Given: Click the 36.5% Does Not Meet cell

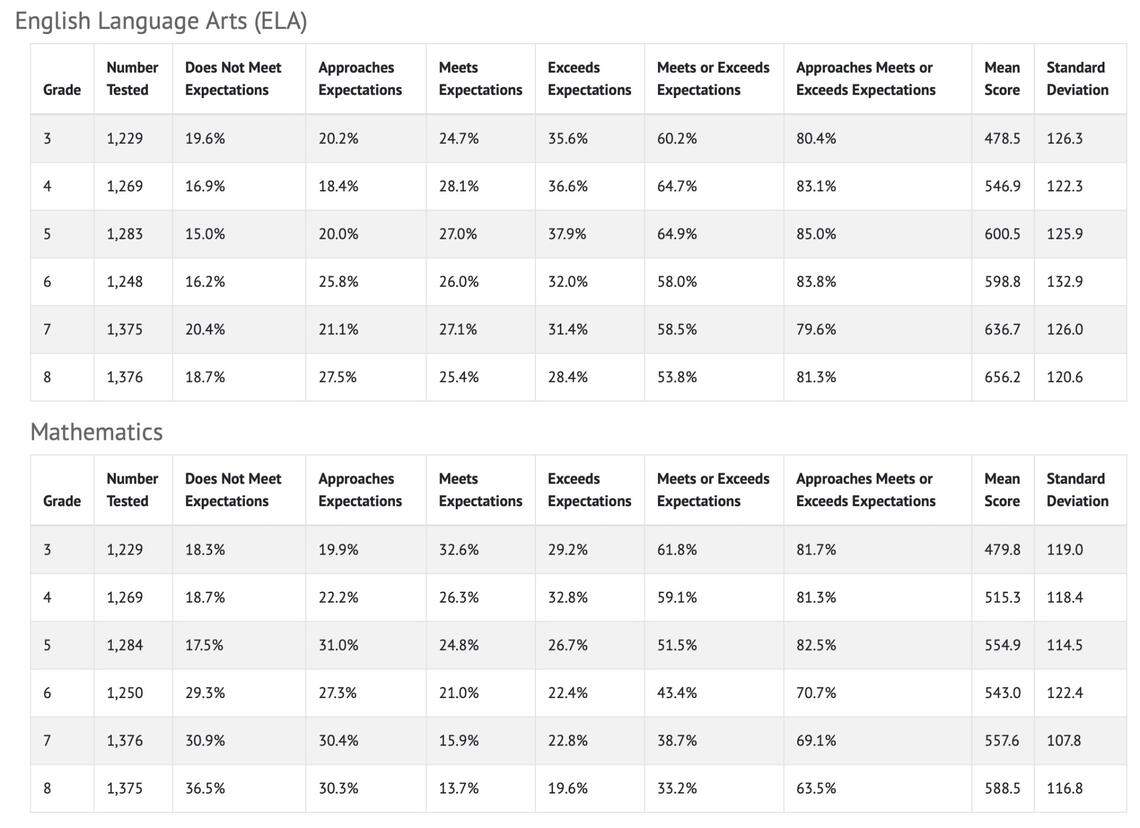Looking at the screenshot, I should (205, 788).
